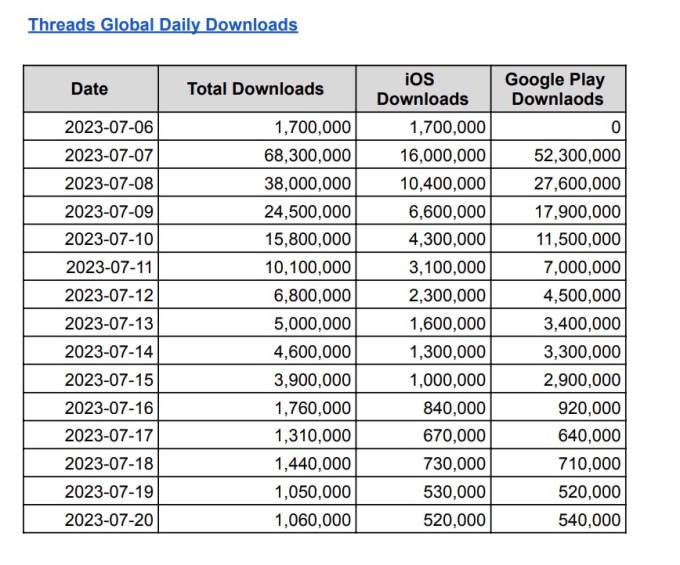Click the 840,000 iOS downloads cell

pos(460,407)
